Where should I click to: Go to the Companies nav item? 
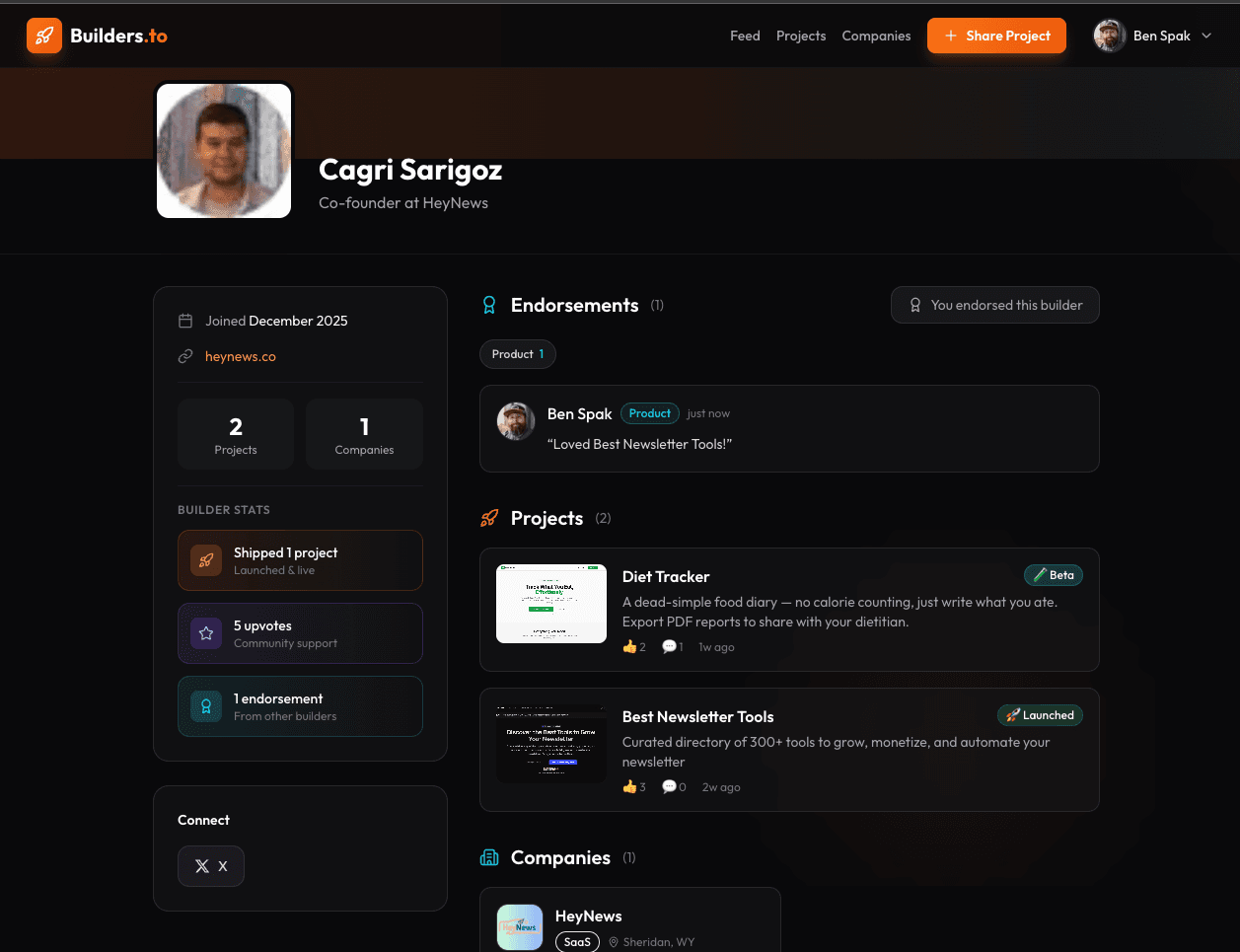click(876, 36)
